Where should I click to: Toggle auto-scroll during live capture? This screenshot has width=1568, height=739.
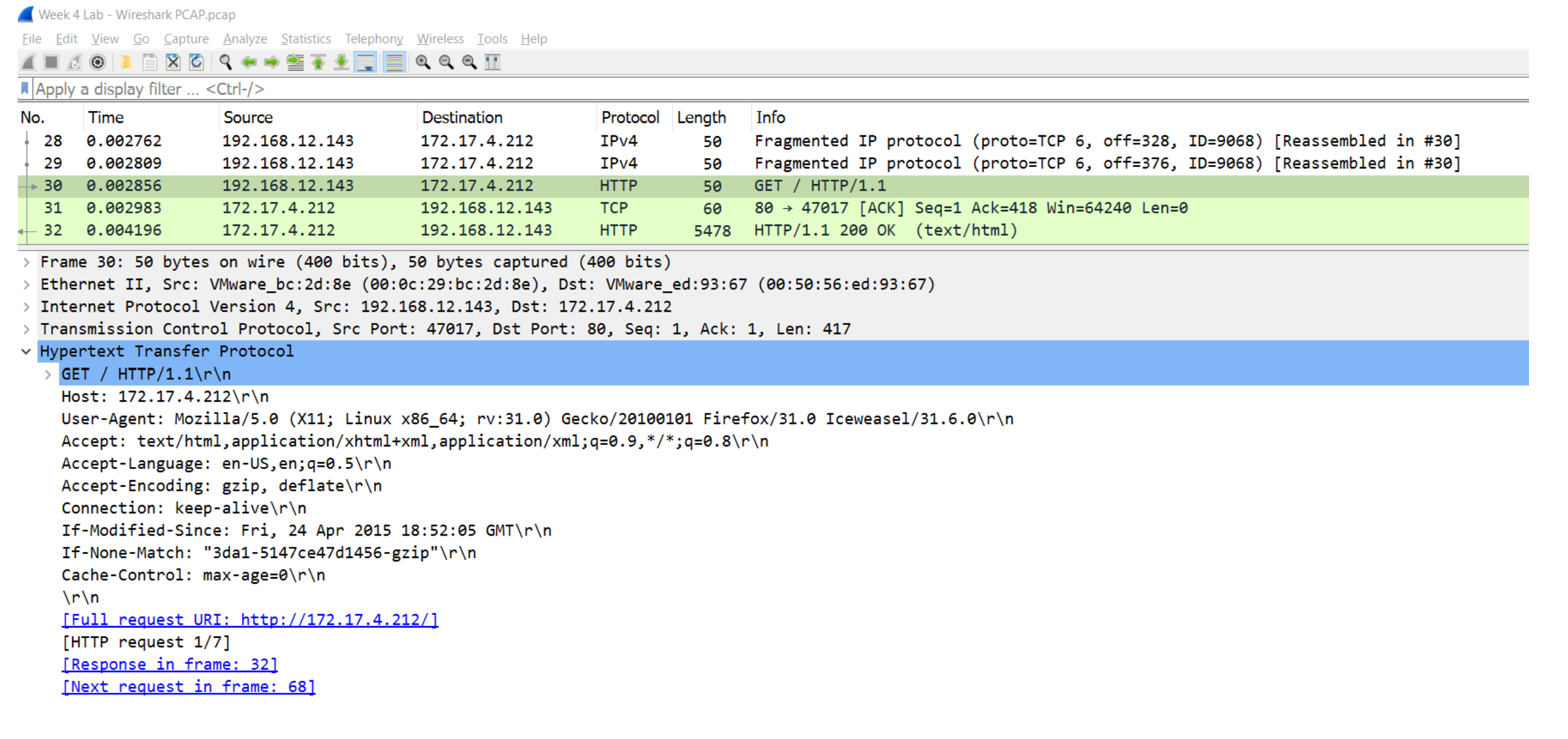(x=365, y=62)
